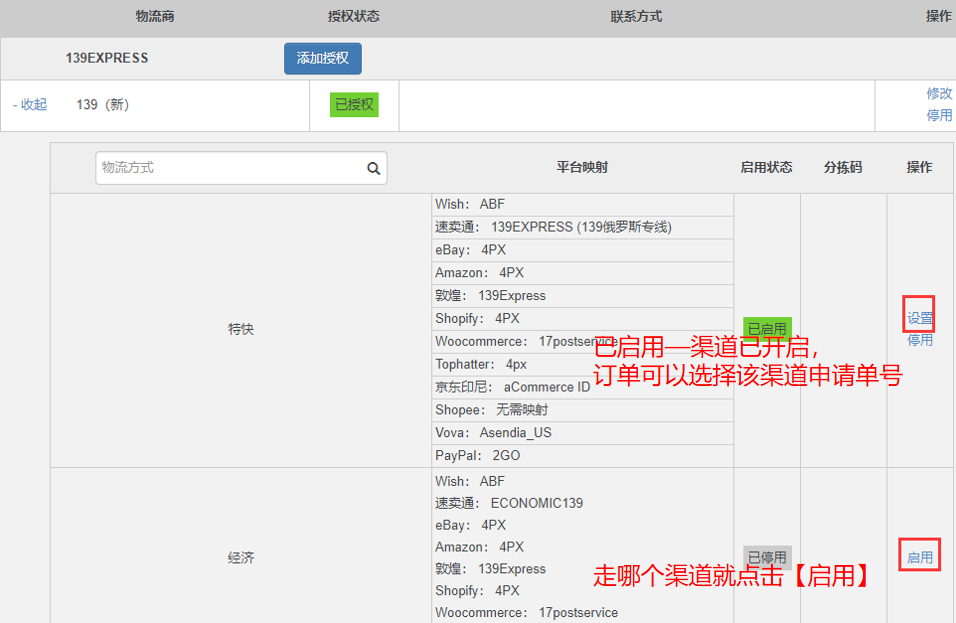Screen dimensions: 956x623
Task: Click the Wish: ABF row under 特快
Action: coord(582,204)
